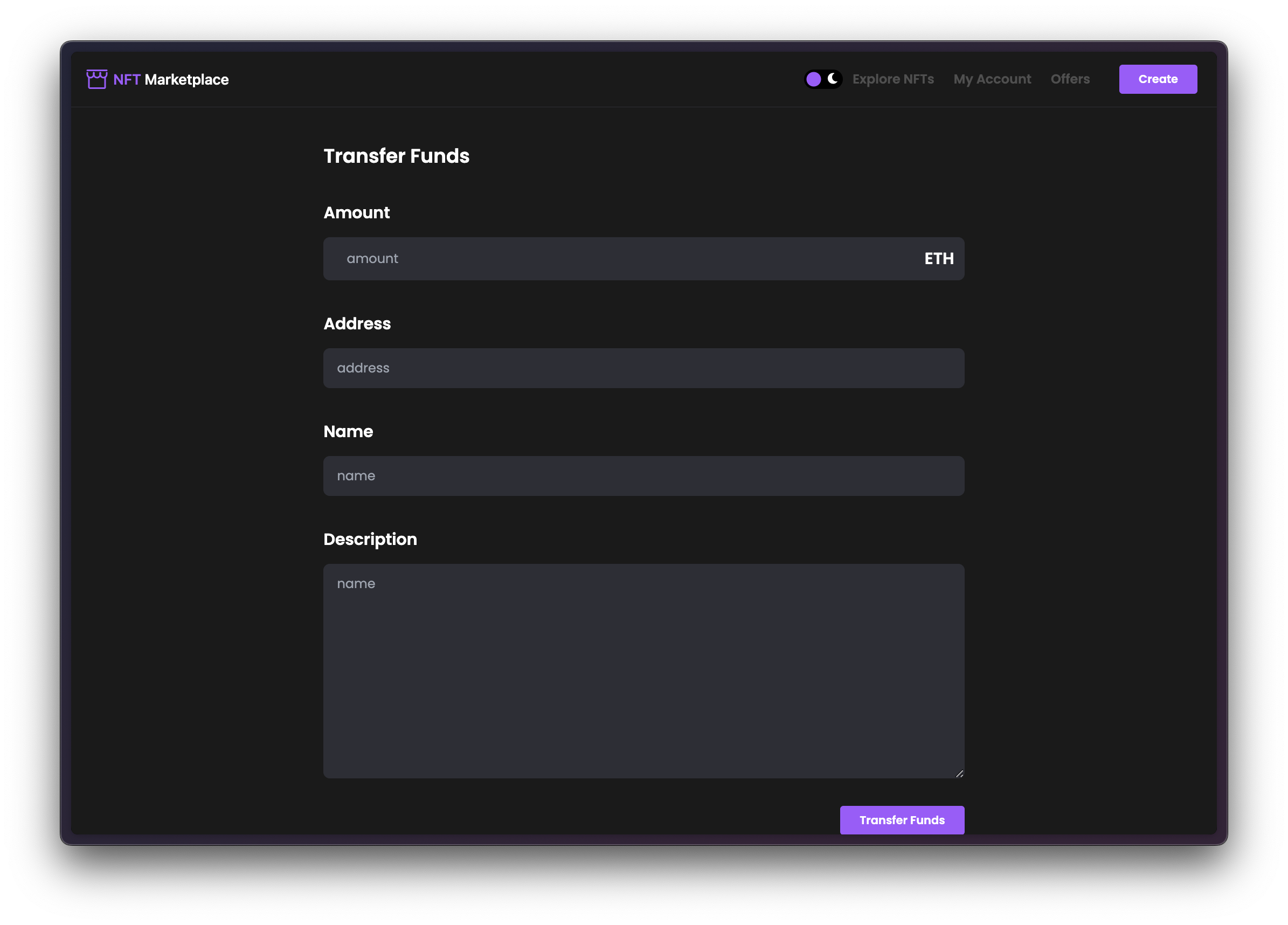The height and width of the screenshot is (925, 1288).
Task: Click the moon icon in the theme switch
Action: (833, 79)
